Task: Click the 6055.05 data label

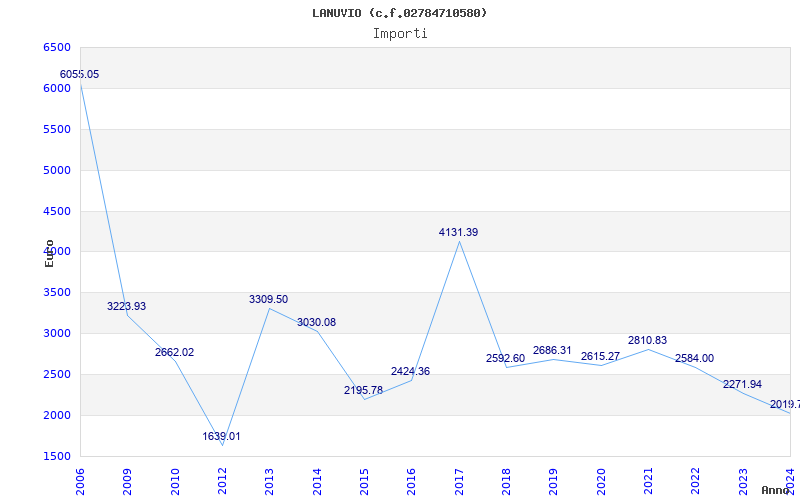Action: (x=80, y=74)
